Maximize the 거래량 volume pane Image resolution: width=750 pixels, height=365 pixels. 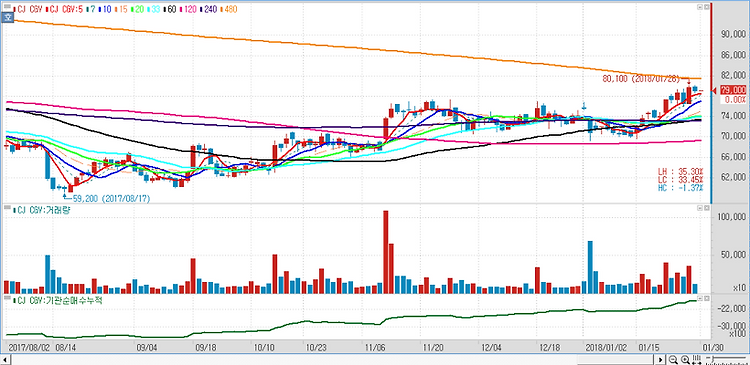pos(706,209)
